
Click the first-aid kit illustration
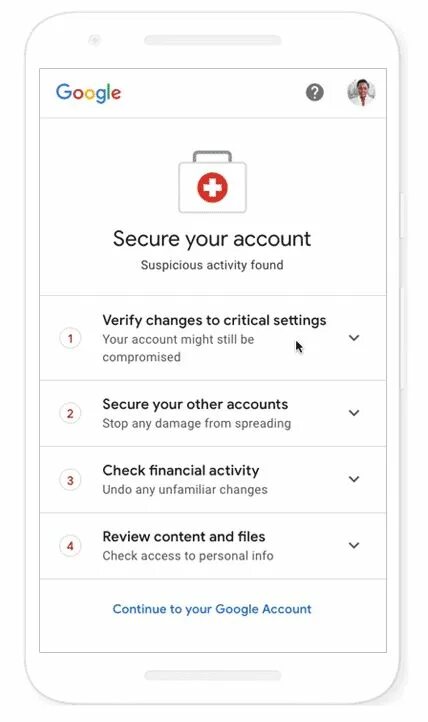pos(212,182)
